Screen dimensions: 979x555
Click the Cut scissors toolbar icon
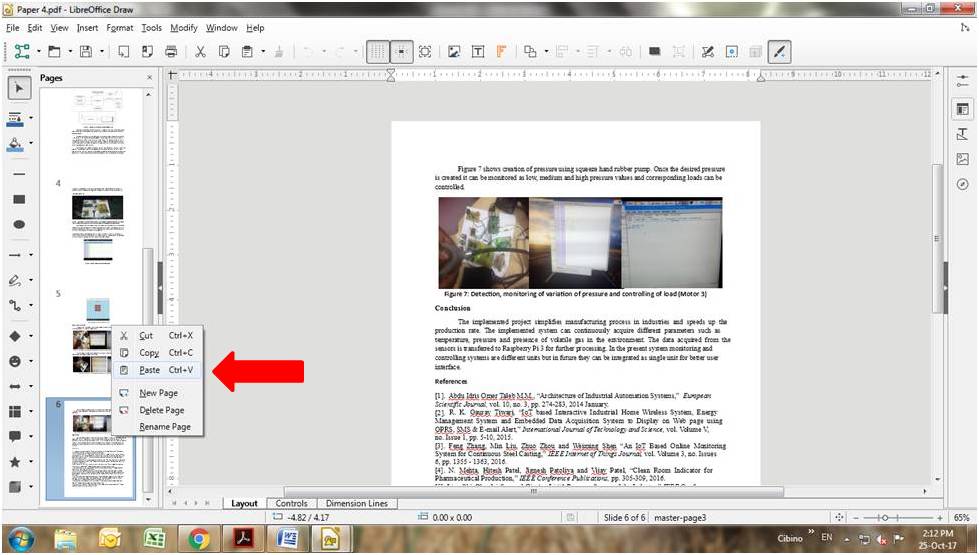click(200, 52)
